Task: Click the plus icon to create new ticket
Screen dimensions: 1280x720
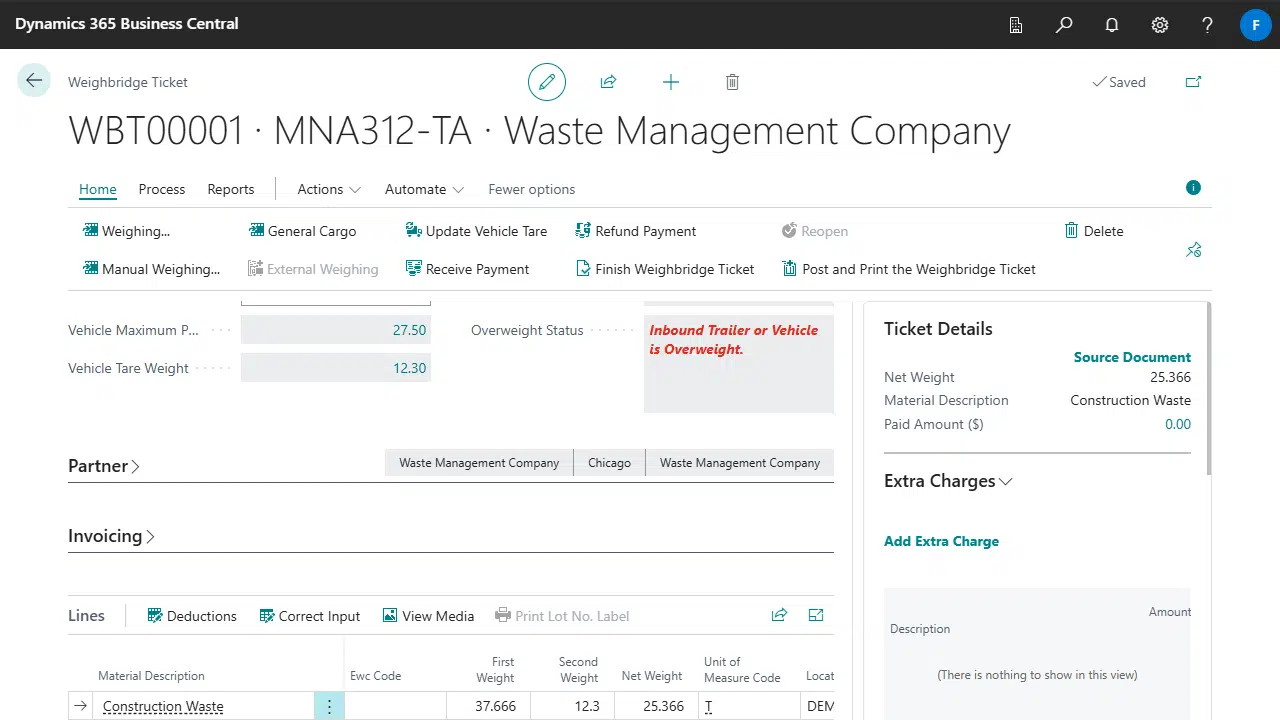Action: [x=671, y=82]
